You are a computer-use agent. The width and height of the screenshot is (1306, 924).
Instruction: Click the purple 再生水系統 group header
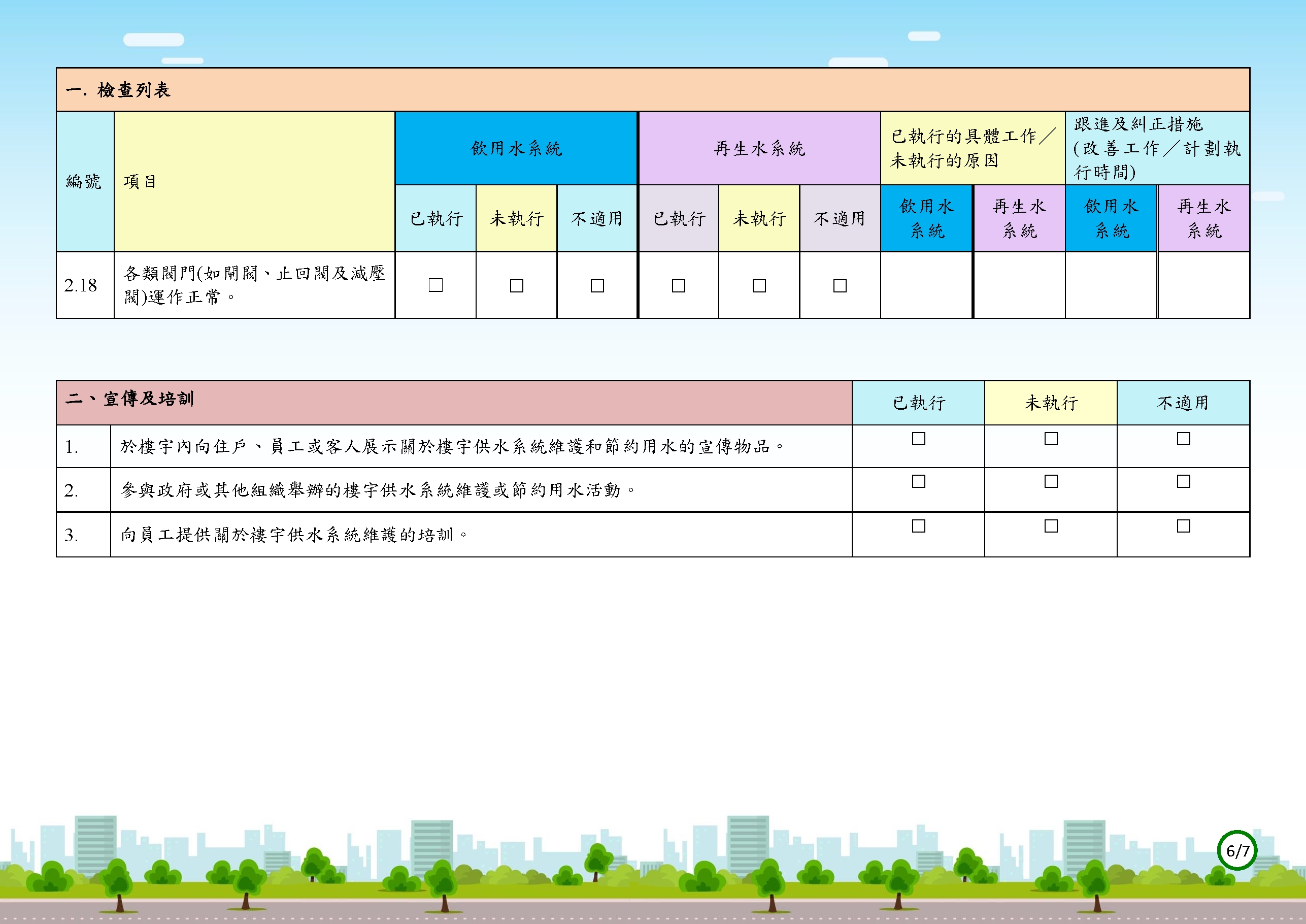coord(759,148)
